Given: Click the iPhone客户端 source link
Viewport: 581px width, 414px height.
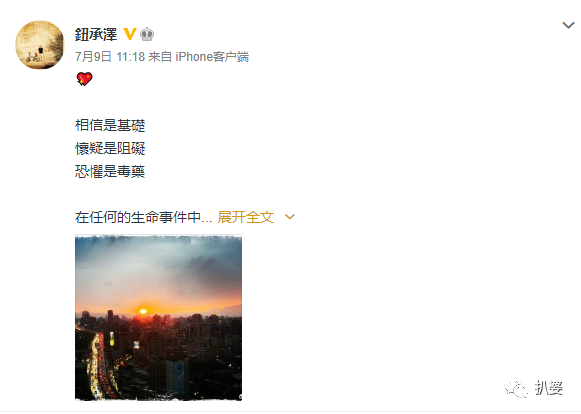Looking at the screenshot, I should point(212,57).
